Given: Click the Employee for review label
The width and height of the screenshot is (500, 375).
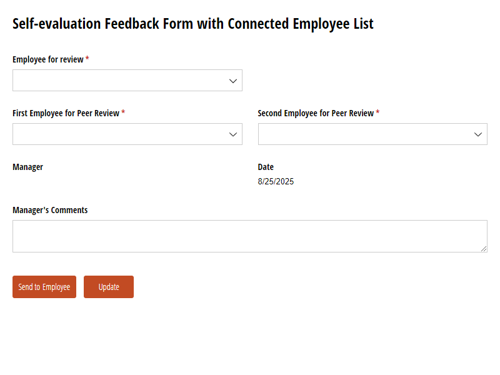Looking at the screenshot, I should (x=48, y=60).
